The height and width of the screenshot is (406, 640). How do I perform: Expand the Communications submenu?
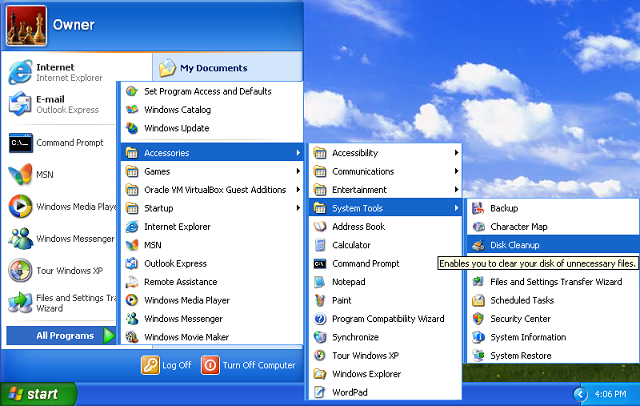[x=385, y=171]
